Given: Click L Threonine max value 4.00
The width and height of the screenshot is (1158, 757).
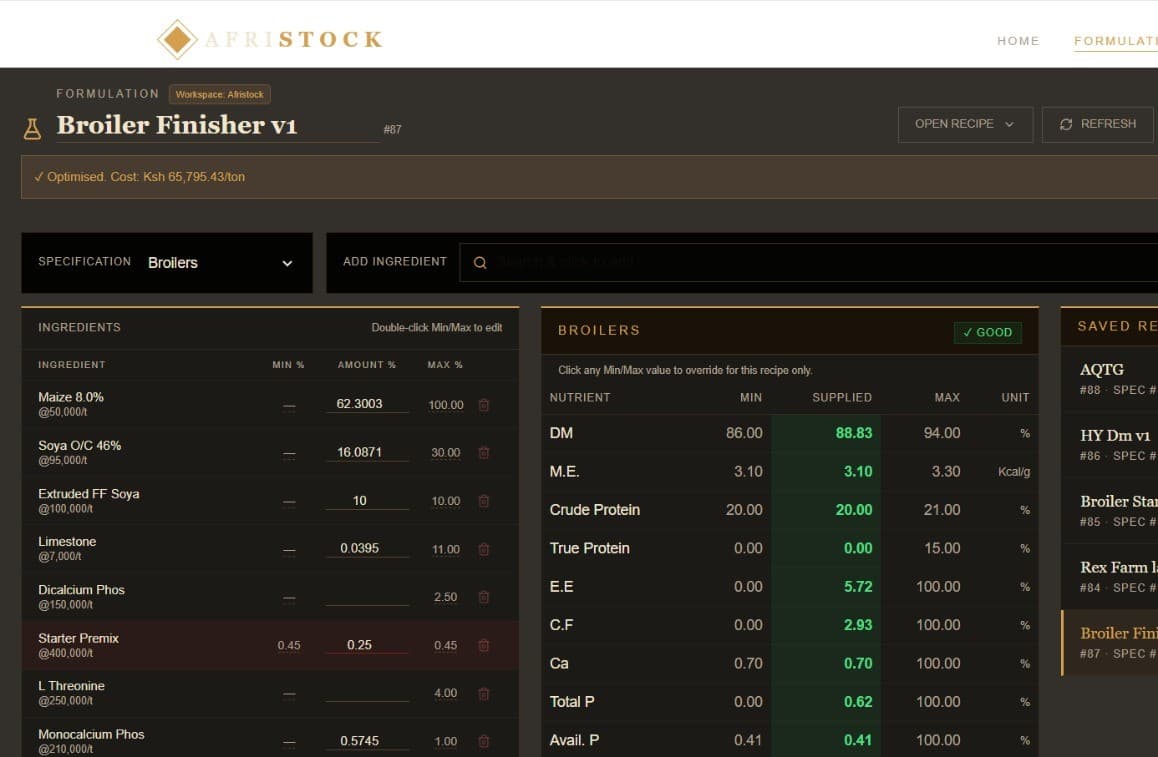Looking at the screenshot, I should pos(445,693).
